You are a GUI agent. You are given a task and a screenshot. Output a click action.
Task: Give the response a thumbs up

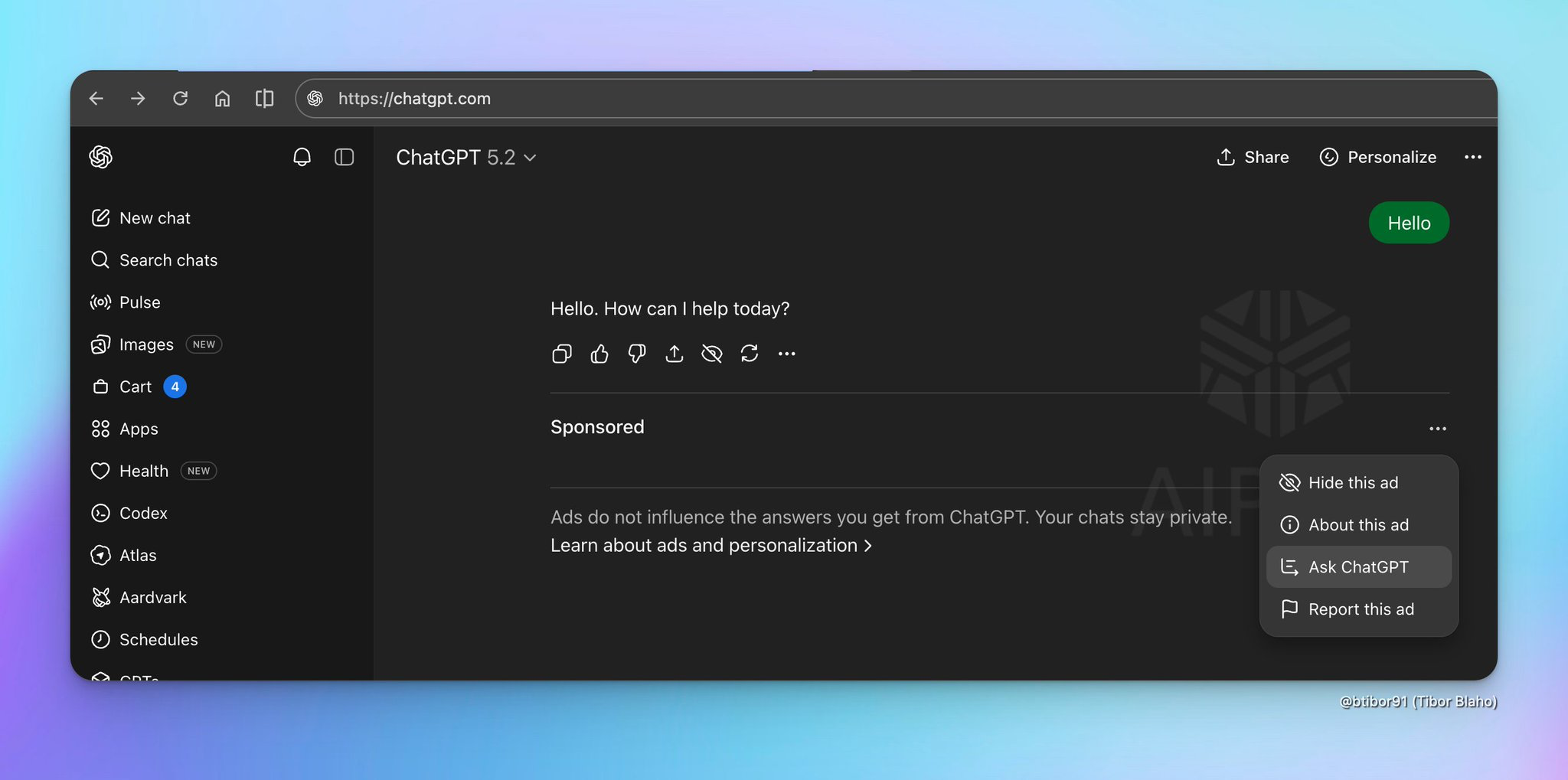(x=599, y=354)
